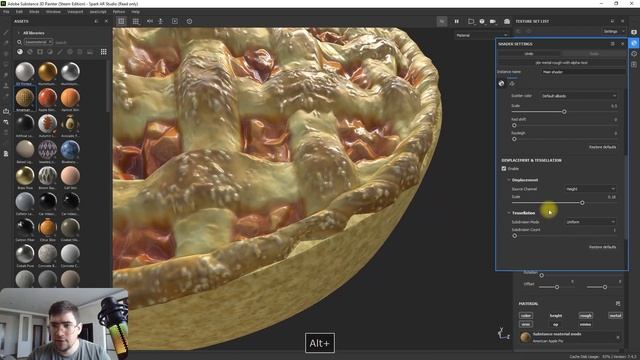Toggle the emiss channel button
640x360 pixels.
click(585, 324)
